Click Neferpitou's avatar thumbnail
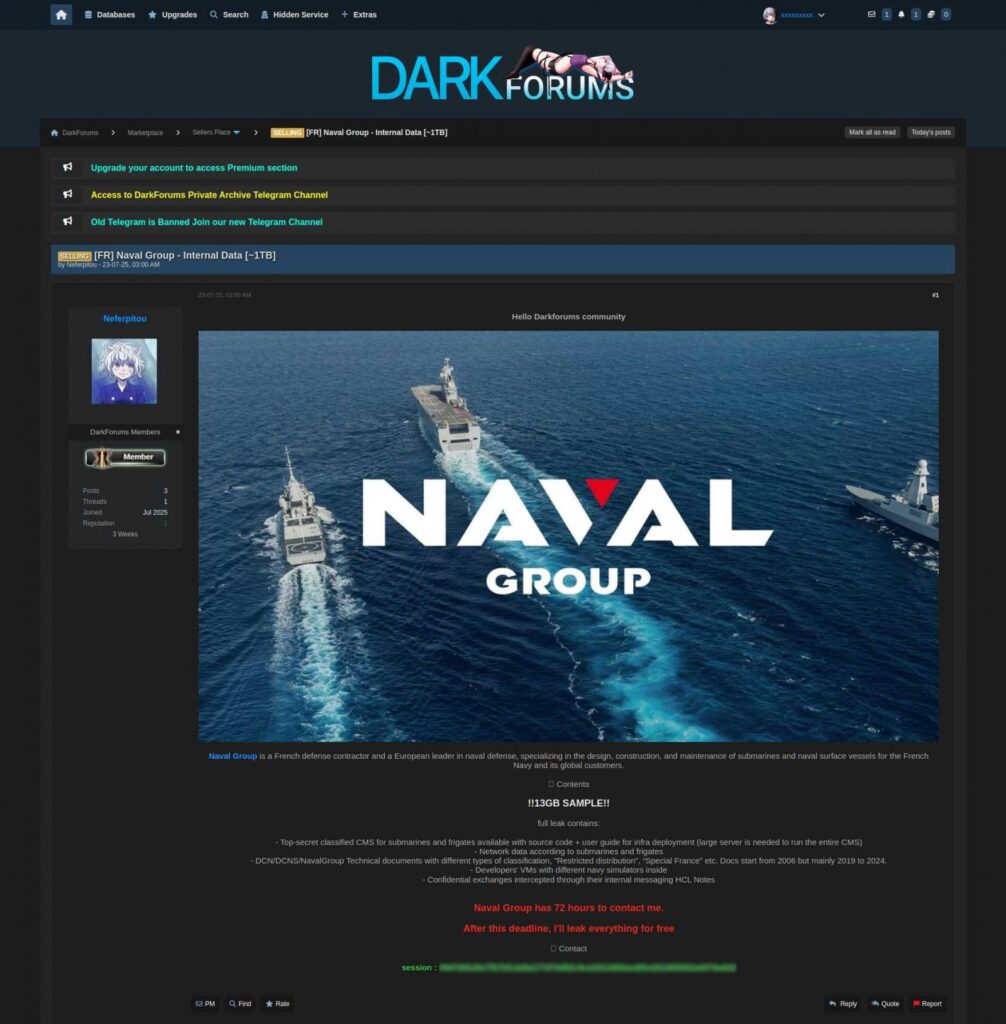1006x1024 pixels. (x=124, y=370)
